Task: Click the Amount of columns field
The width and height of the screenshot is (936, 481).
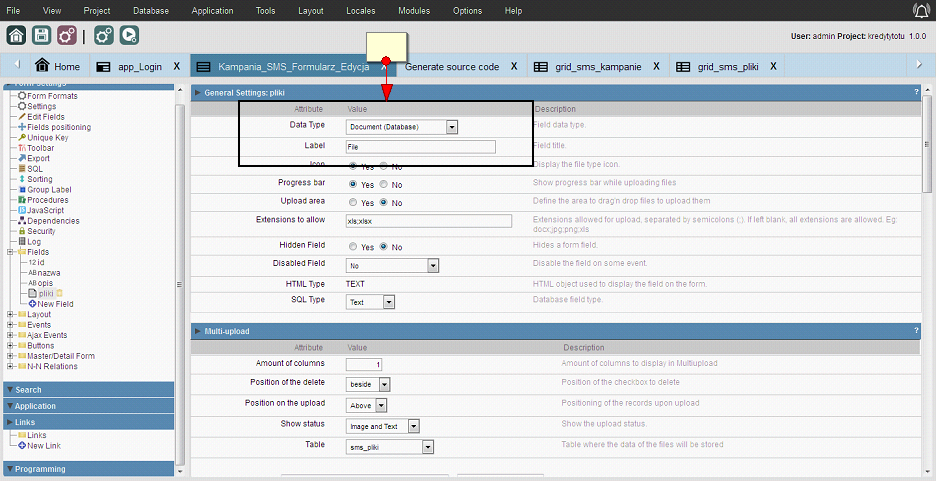Action: click(364, 364)
